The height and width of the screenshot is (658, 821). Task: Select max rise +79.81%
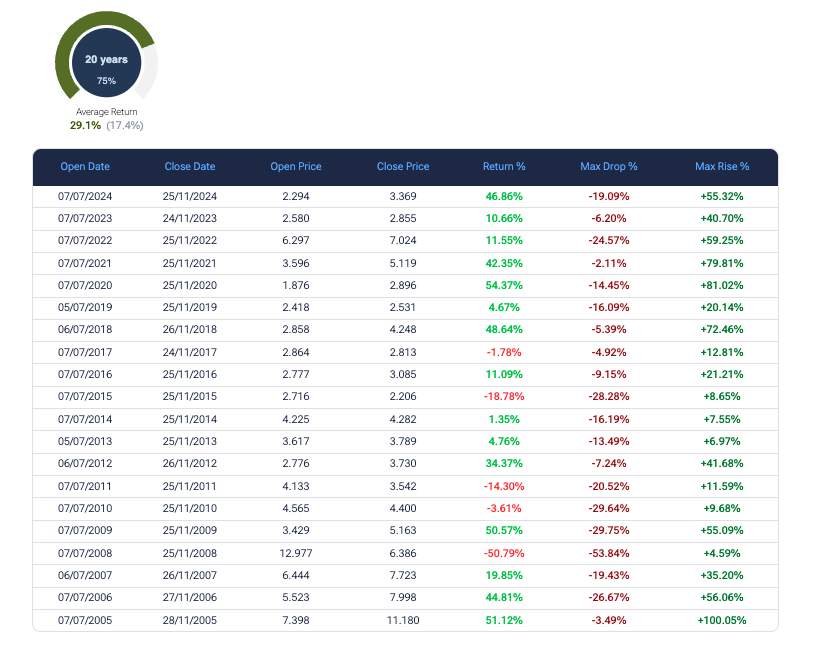(722, 263)
